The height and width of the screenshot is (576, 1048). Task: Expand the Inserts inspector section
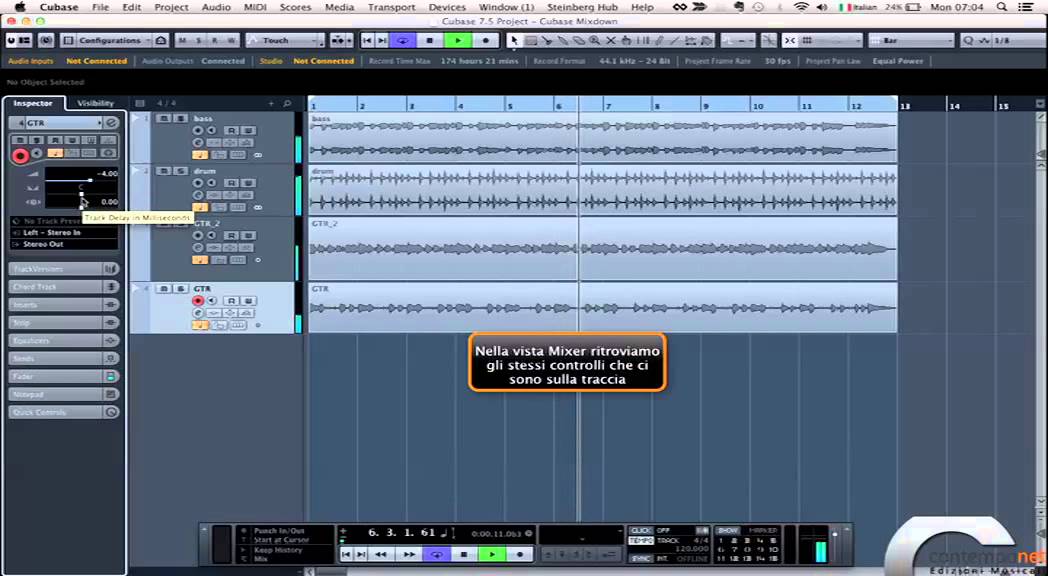(x=64, y=305)
